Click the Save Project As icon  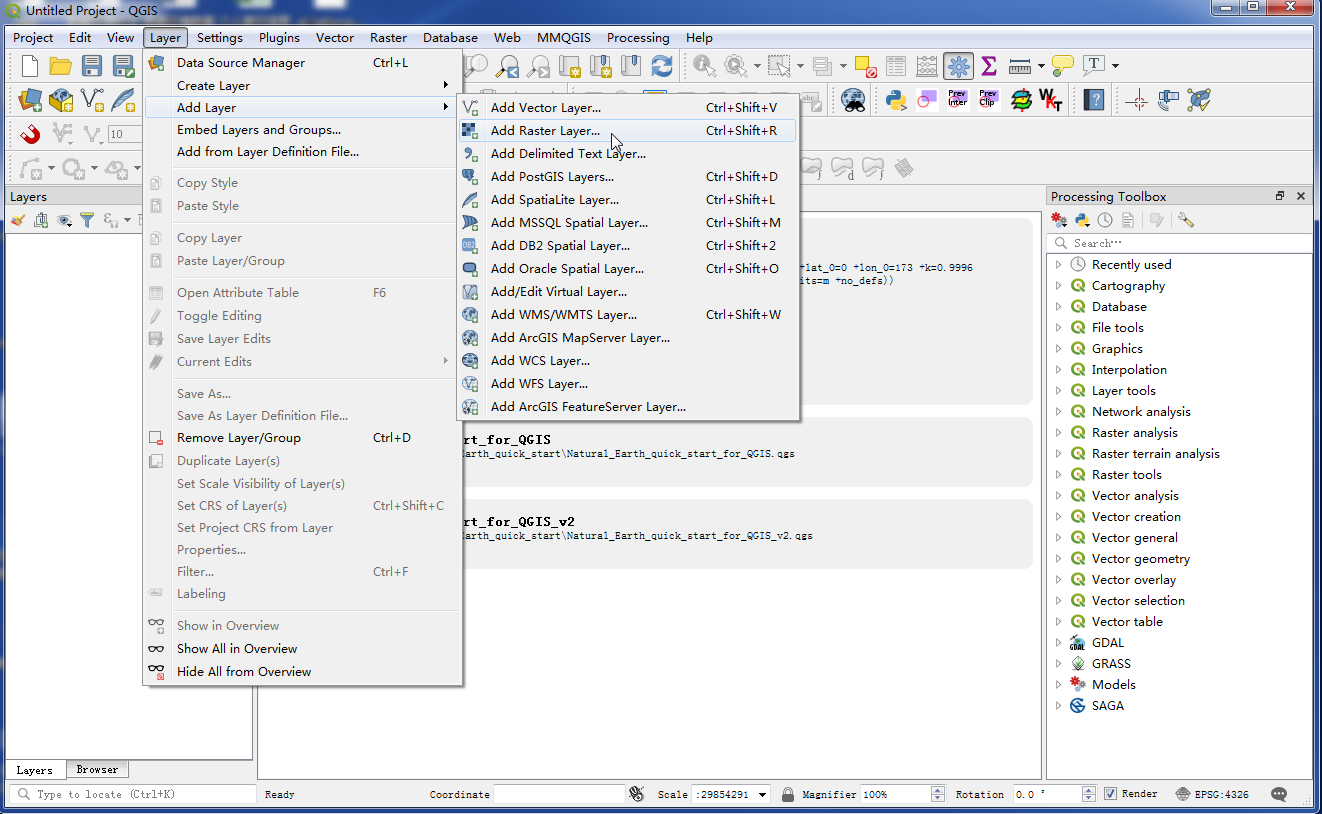coord(123,67)
